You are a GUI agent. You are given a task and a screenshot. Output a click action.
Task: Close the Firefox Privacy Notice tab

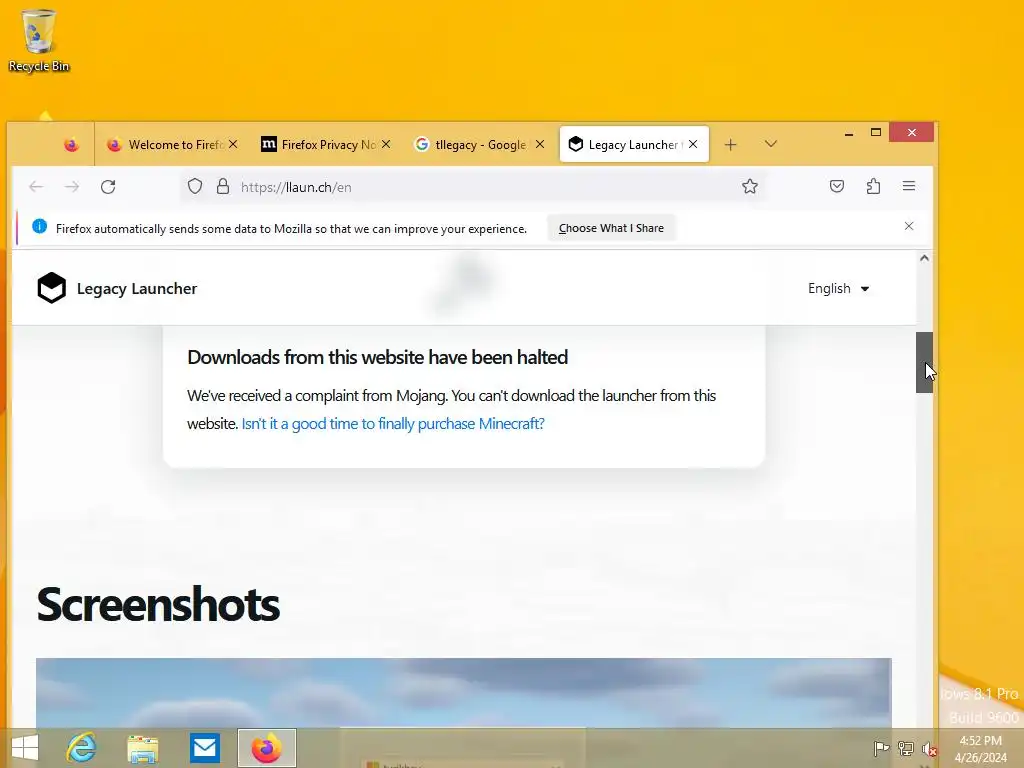pyautogui.click(x=386, y=144)
